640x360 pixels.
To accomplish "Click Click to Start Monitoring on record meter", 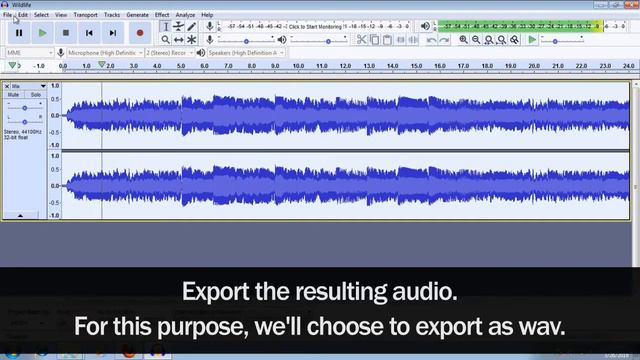I will click(315, 27).
